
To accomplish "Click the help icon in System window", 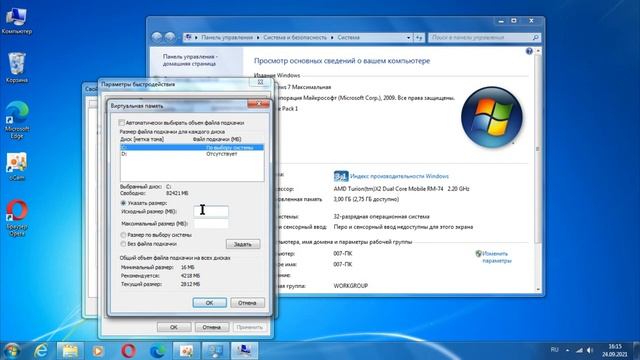I will (529, 51).
